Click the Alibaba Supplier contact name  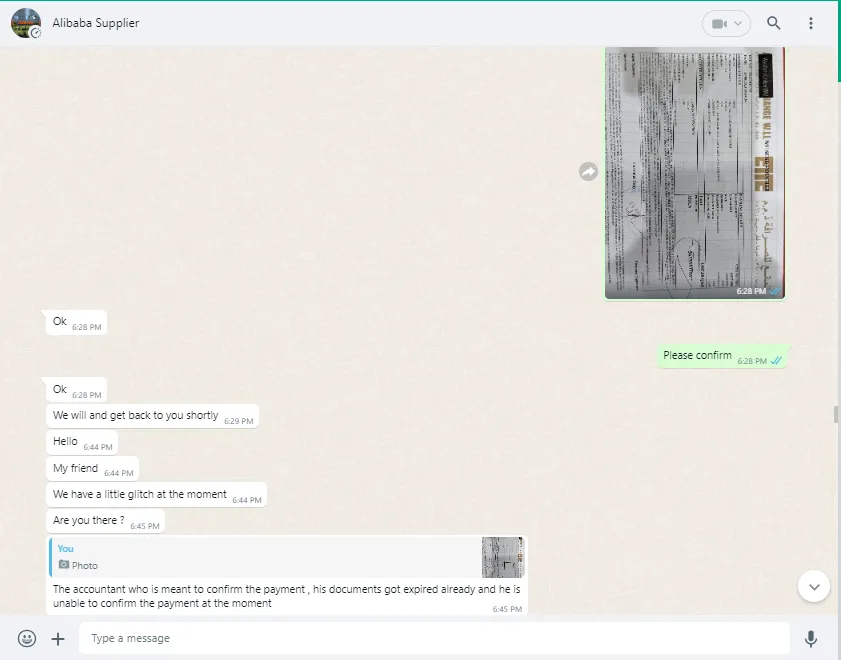pyautogui.click(x=95, y=23)
